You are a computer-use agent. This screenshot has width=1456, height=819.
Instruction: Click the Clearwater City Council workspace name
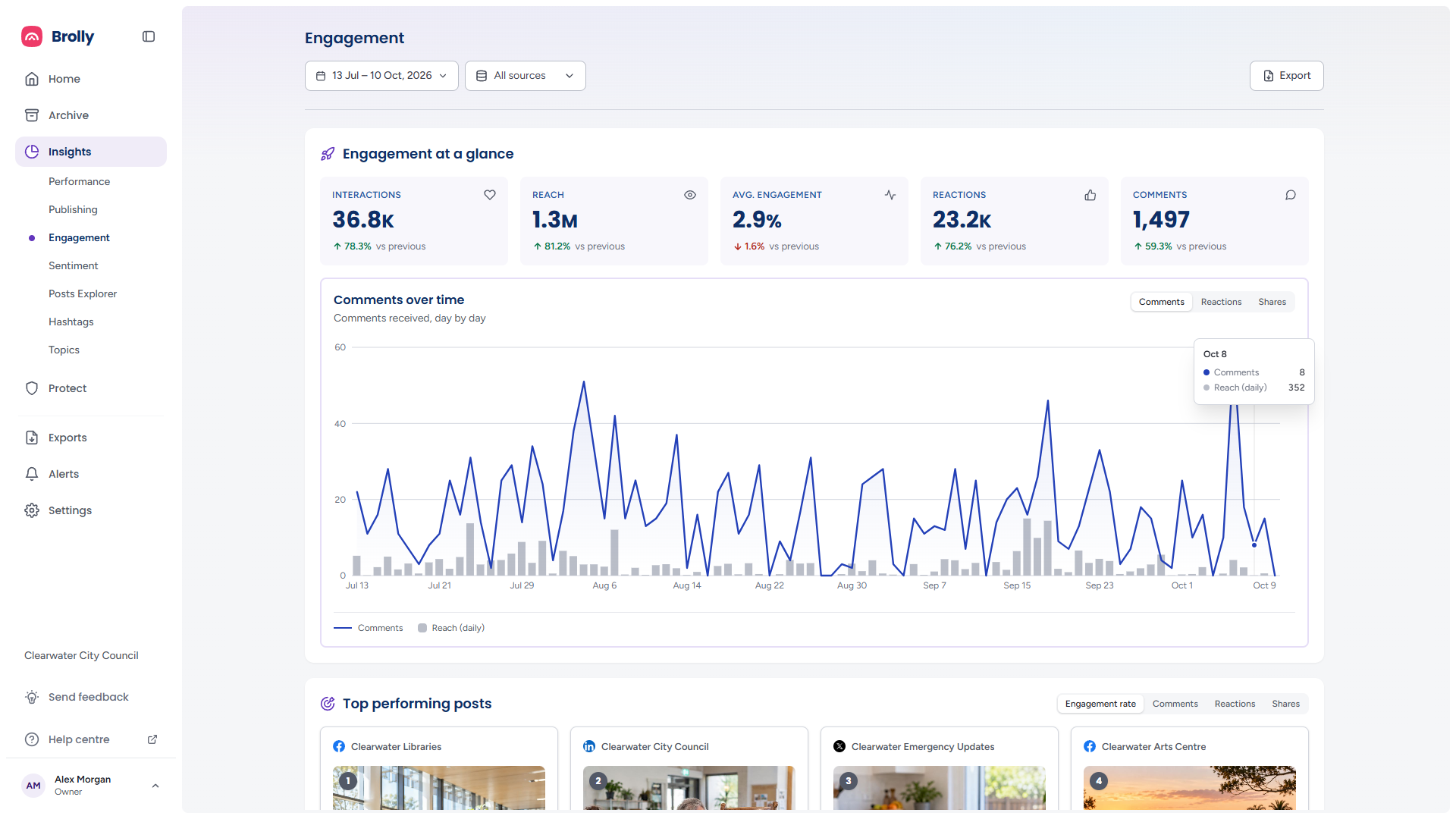(x=81, y=655)
